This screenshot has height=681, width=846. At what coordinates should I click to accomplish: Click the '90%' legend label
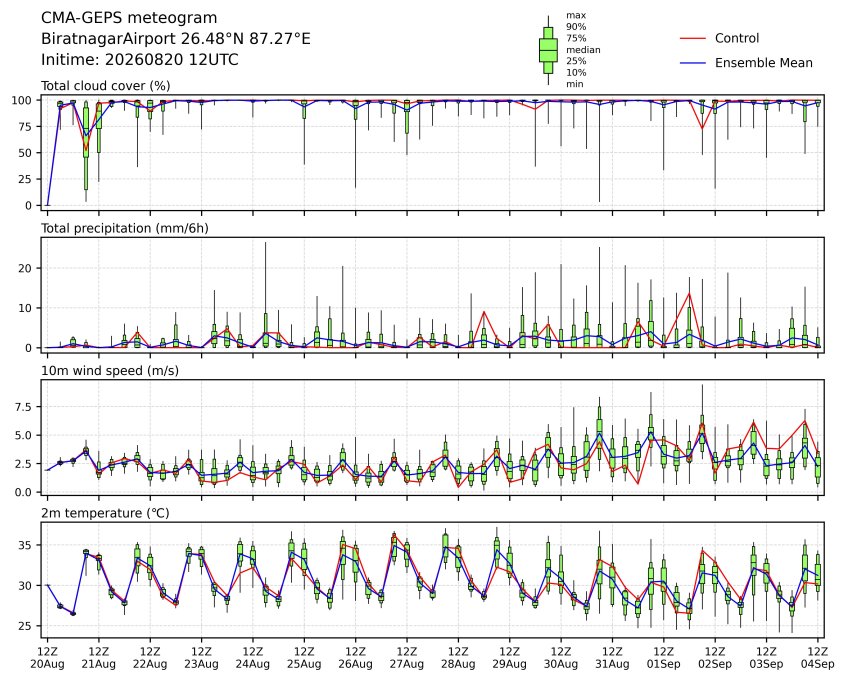point(576,26)
